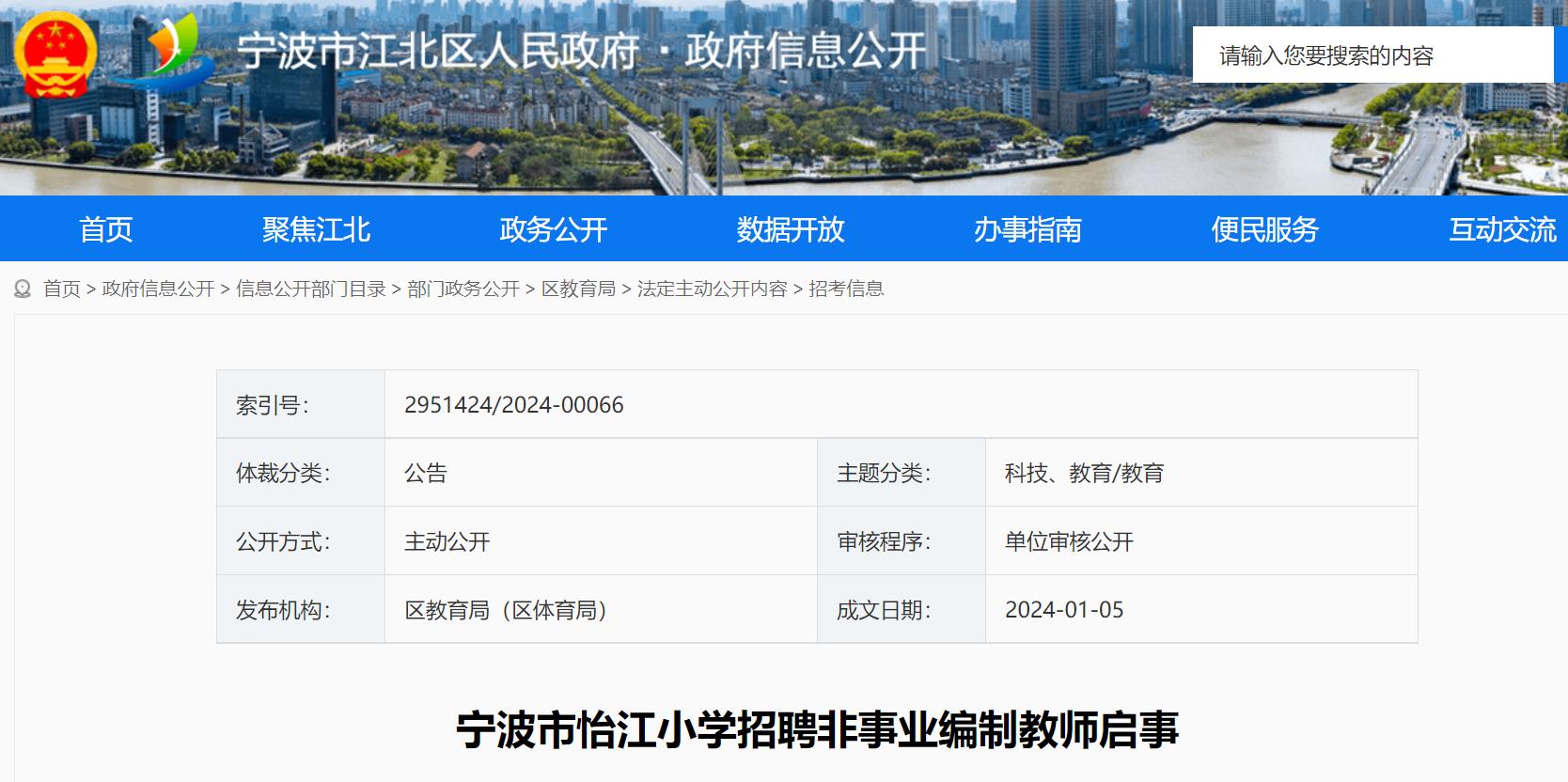Viewport: 1568px width, 782px height.
Task: Click the 主动公开 value cell
Action: [601, 541]
